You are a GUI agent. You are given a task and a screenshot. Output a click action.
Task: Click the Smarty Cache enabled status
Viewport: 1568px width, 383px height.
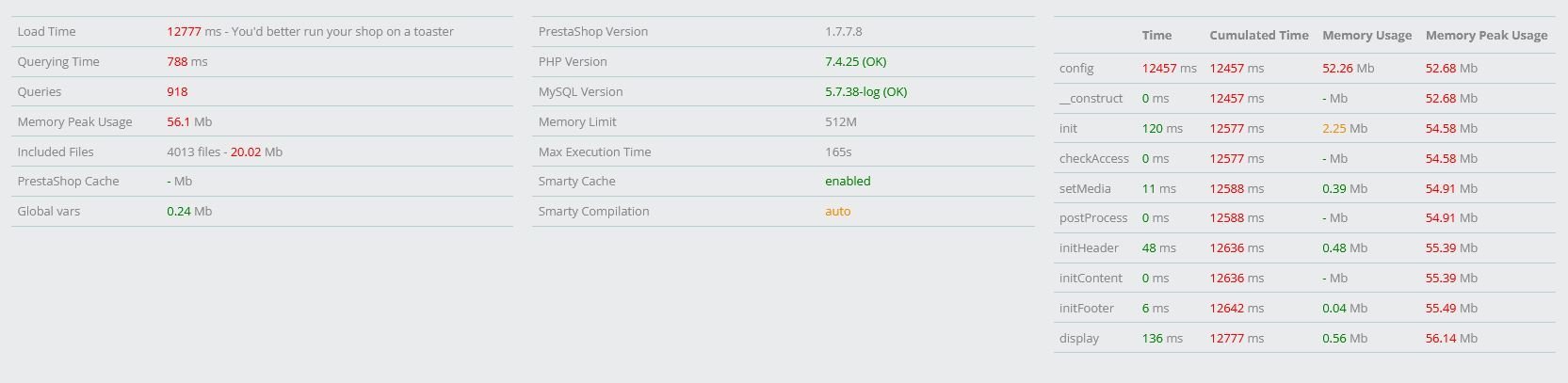848,181
